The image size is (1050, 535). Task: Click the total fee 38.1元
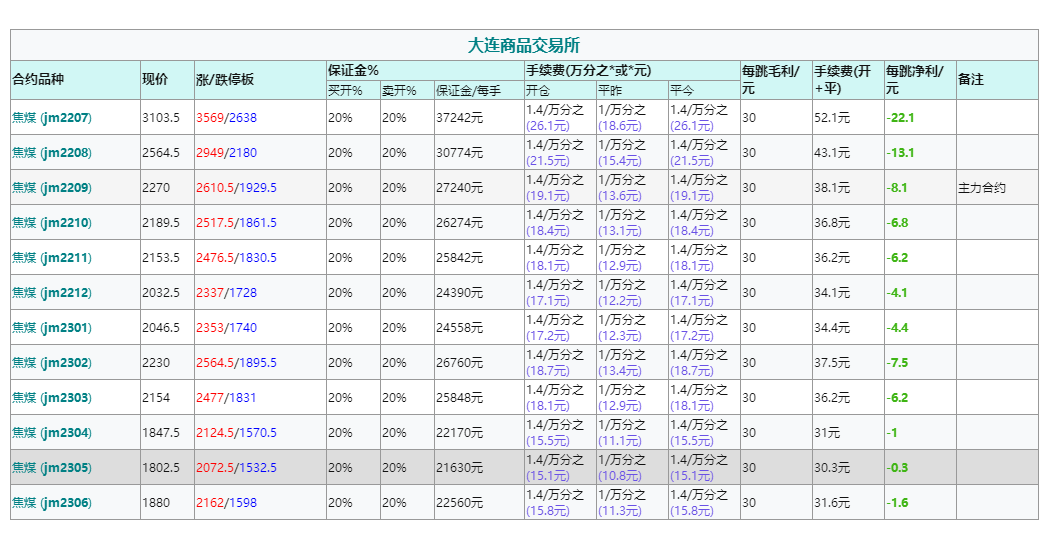click(832, 188)
